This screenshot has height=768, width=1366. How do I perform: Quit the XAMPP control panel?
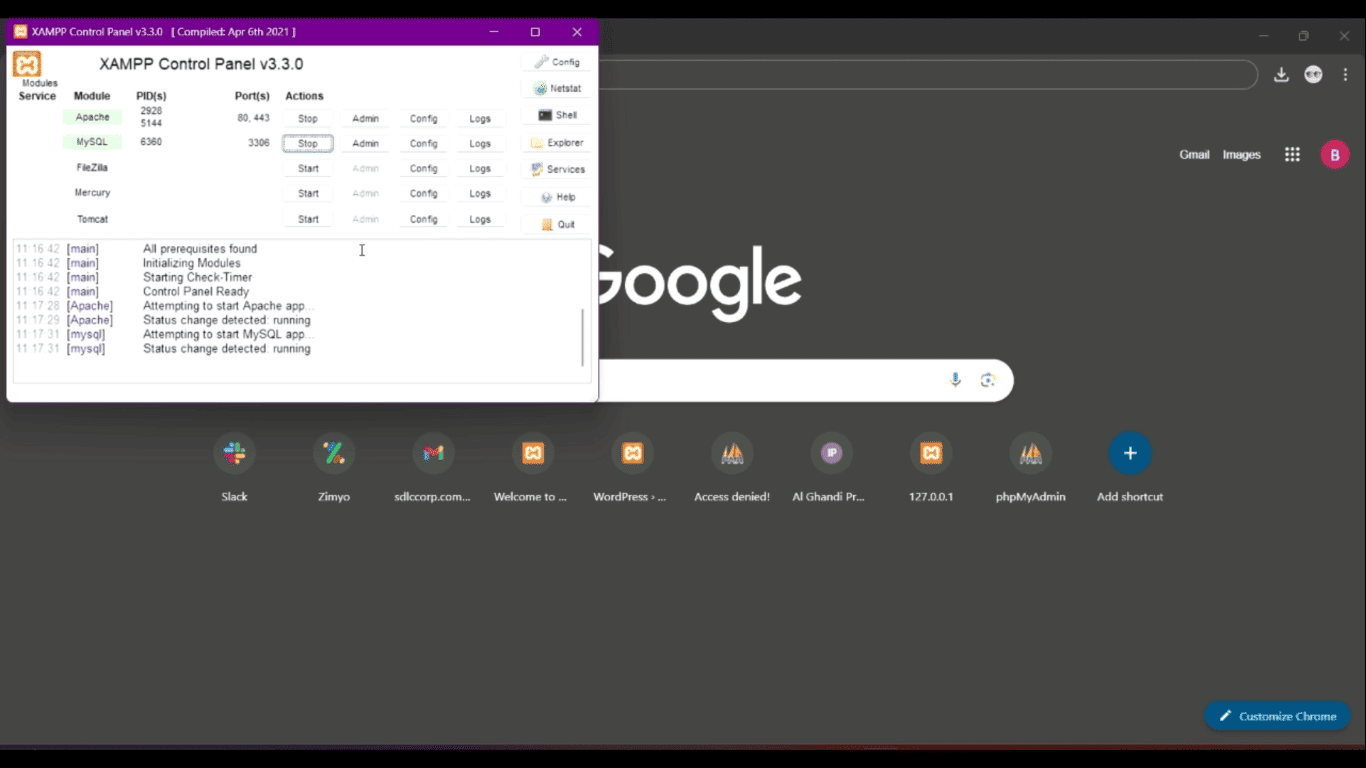(557, 224)
